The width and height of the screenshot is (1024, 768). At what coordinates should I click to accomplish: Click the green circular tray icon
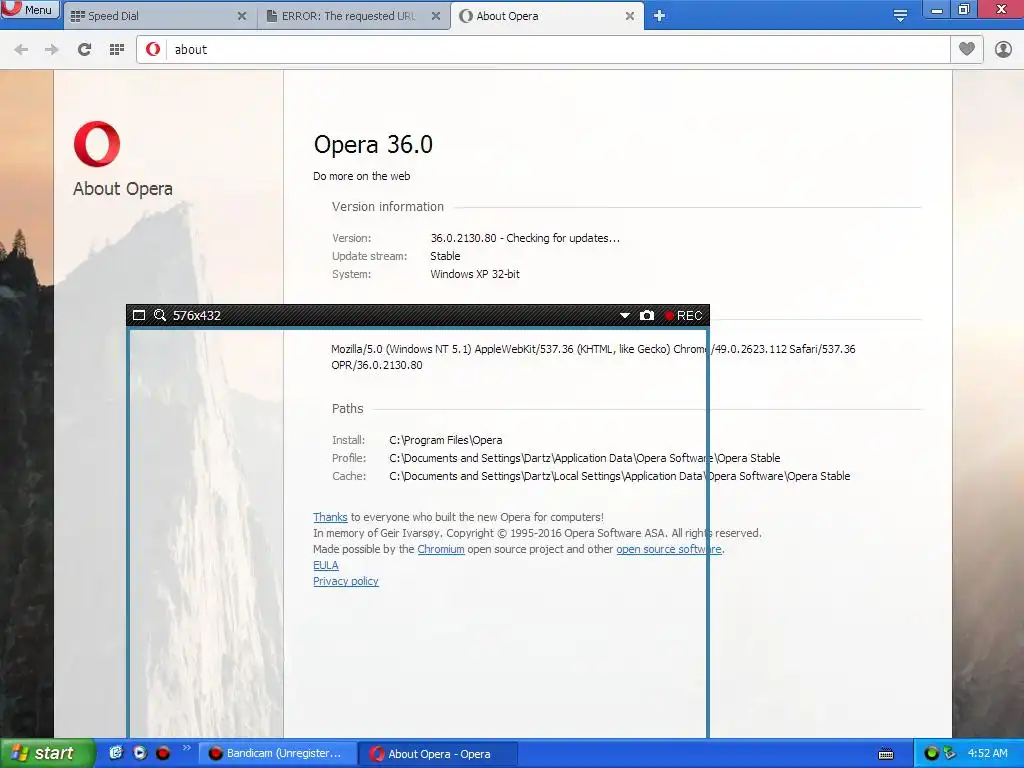tap(931, 754)
